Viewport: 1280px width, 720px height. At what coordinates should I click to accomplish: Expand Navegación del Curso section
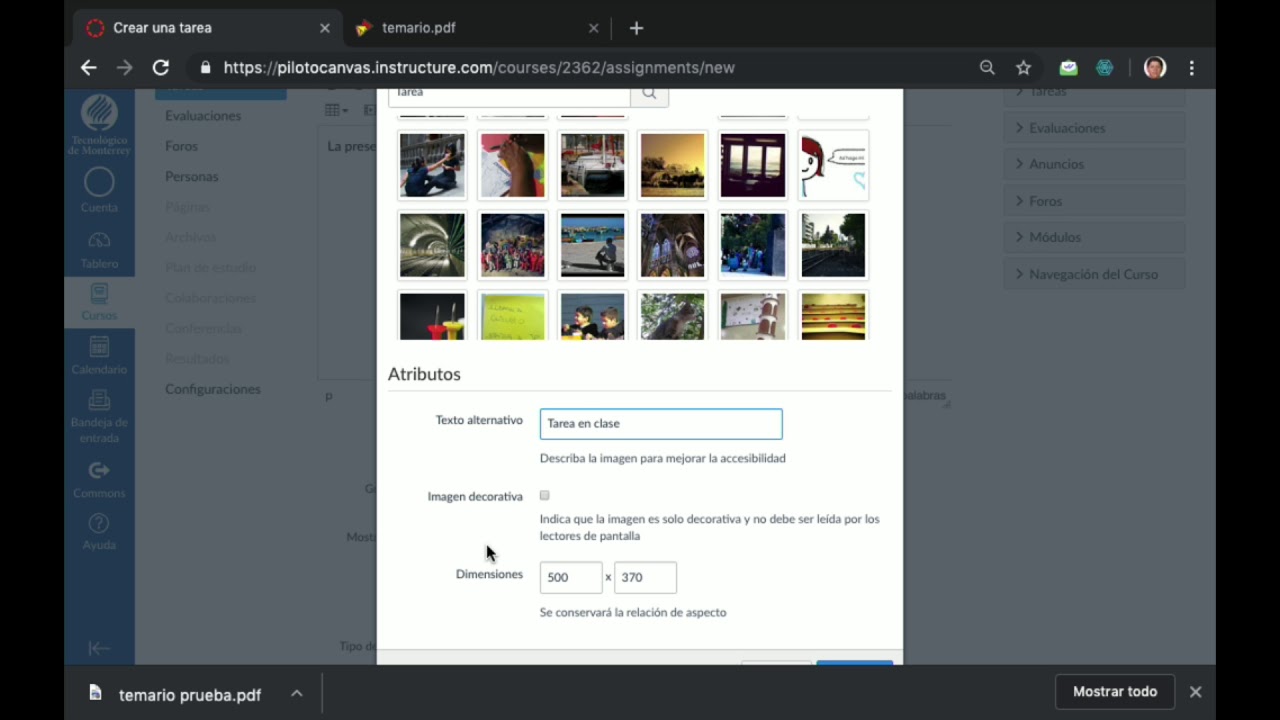pos(1094,274)
